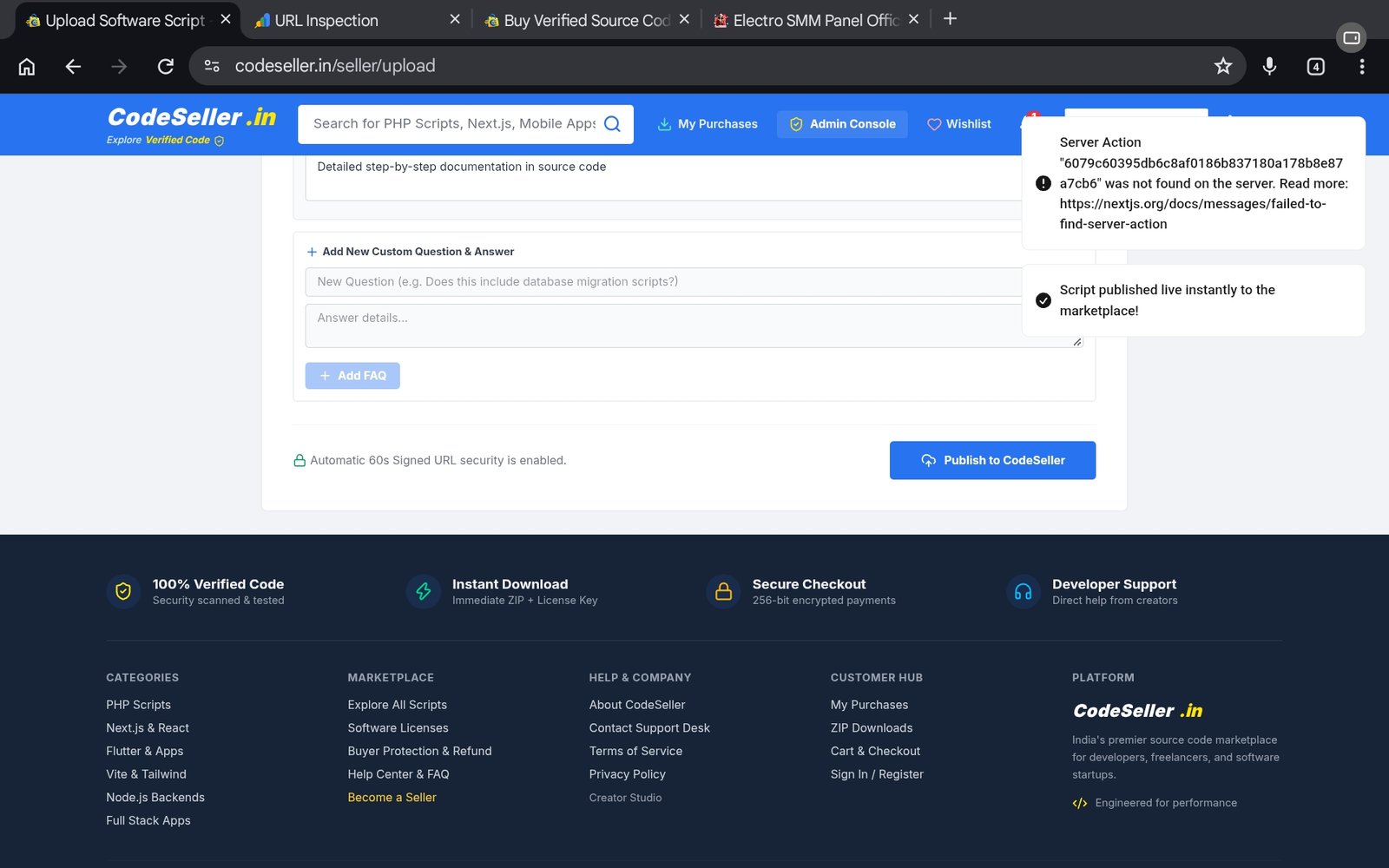This screenshot has width=1389, height=868.
Task: Click the shield 100% Verified Code icon
Action: pos(123,592)
